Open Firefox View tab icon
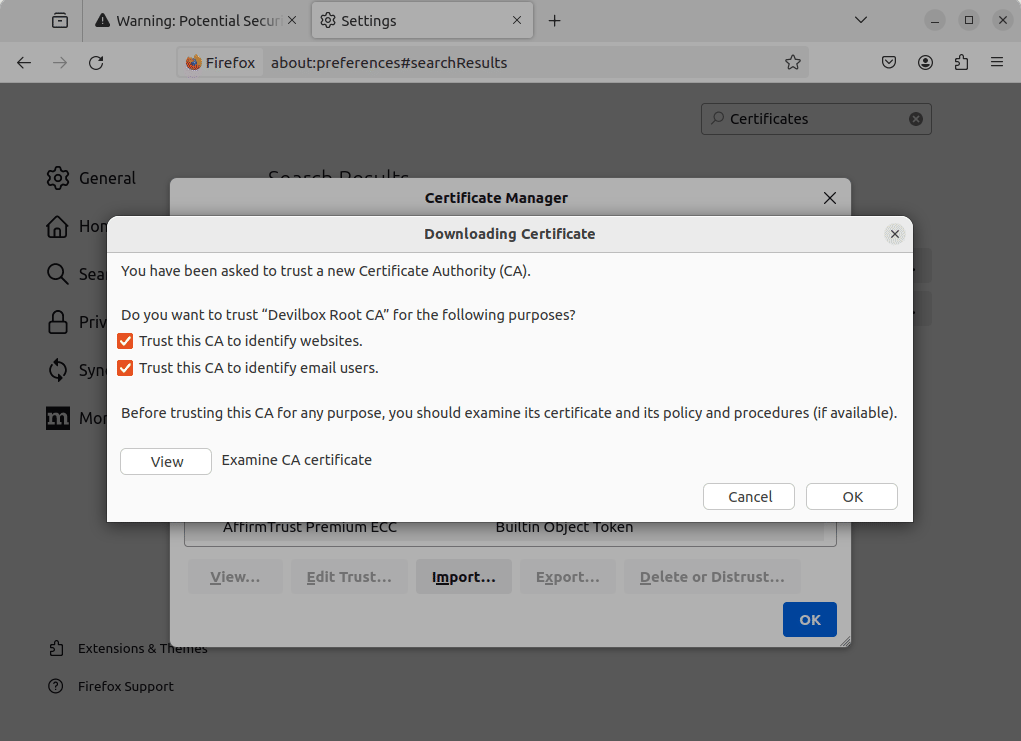Image resolution: width=1021 pixels, height=741 pixels. pyautogui.click(x=61, y=21)
